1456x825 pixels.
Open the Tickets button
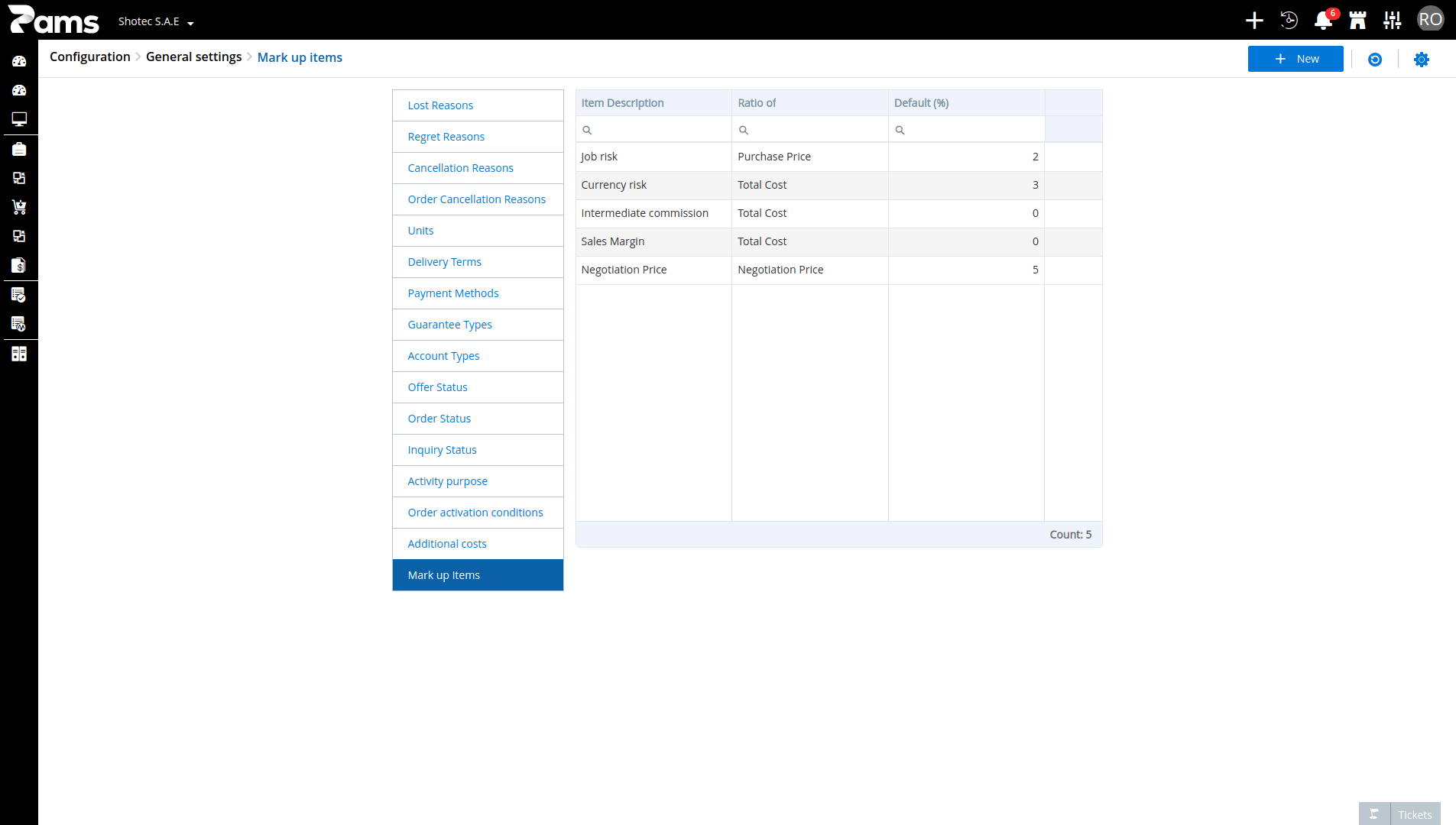point(1399,814)
